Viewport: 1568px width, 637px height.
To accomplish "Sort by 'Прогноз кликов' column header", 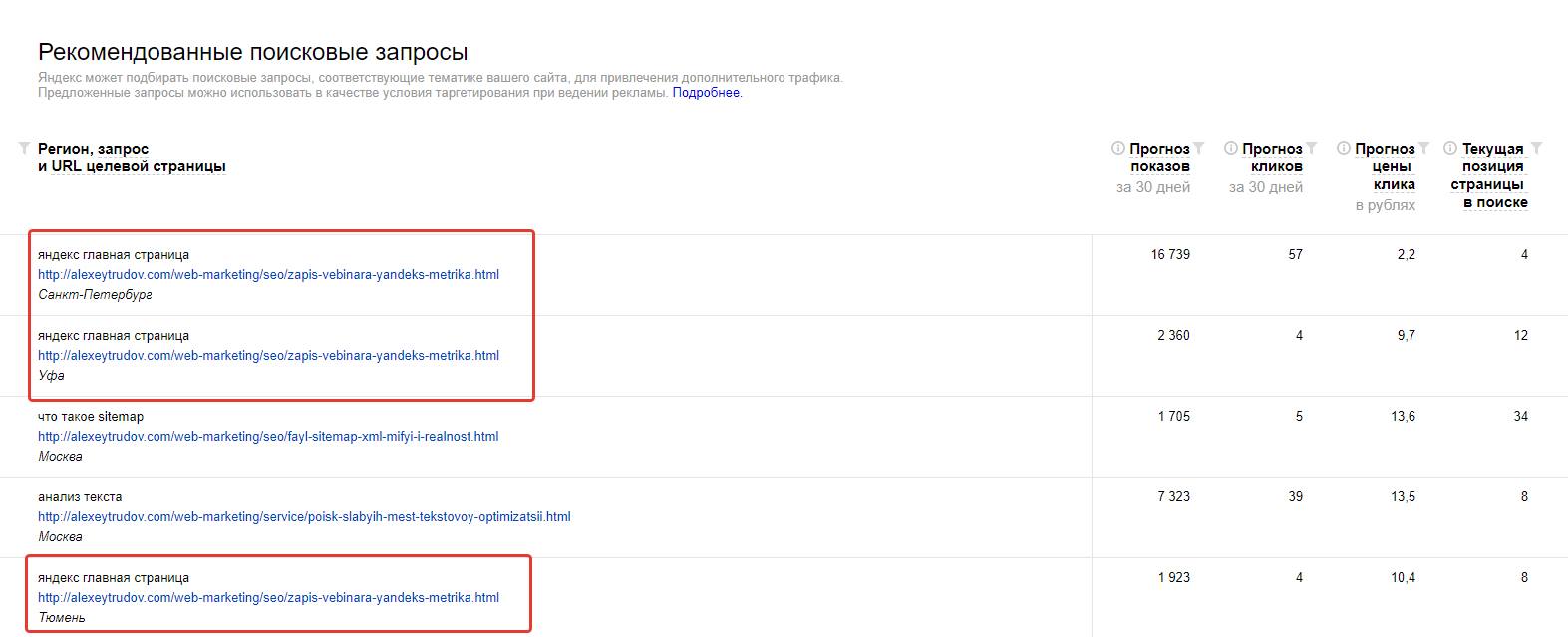I will point(1274,158).
